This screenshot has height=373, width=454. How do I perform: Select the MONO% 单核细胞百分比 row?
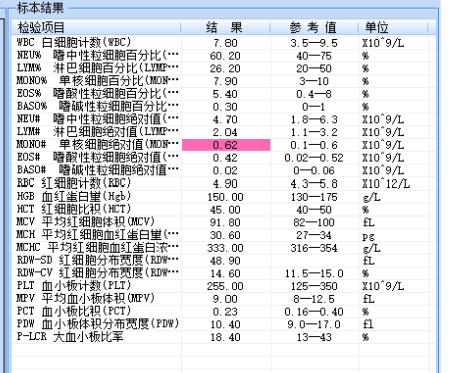[x=224, y=81]
